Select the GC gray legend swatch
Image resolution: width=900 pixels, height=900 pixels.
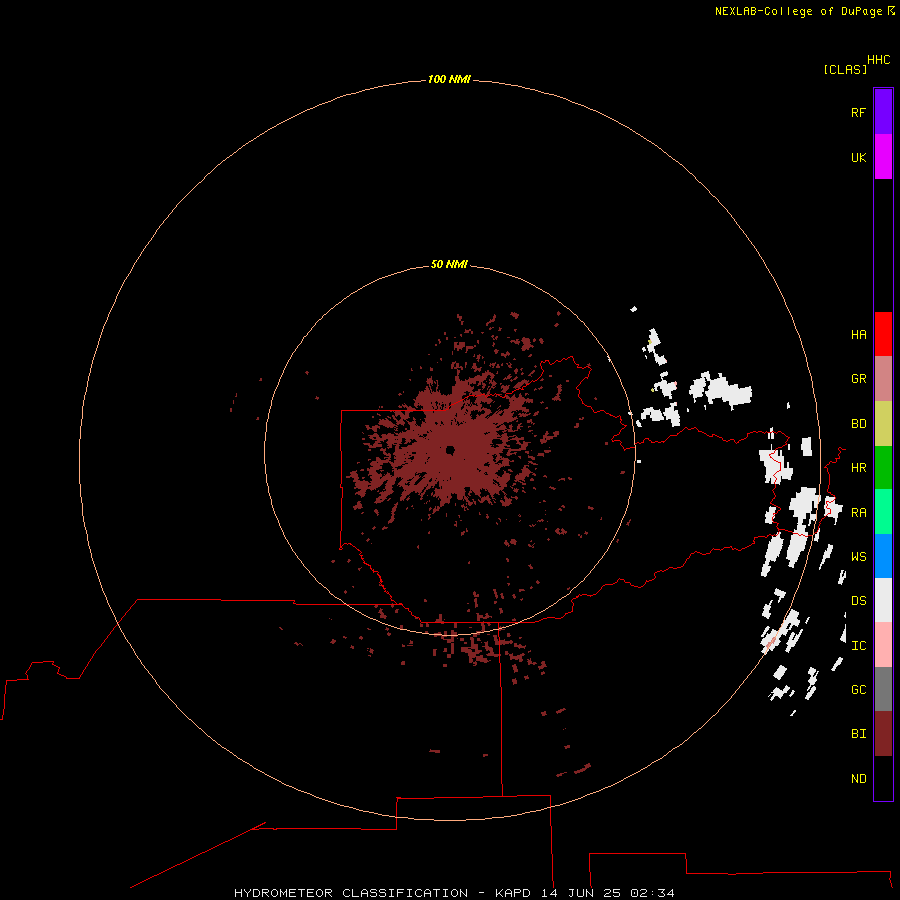pos(883,689)
